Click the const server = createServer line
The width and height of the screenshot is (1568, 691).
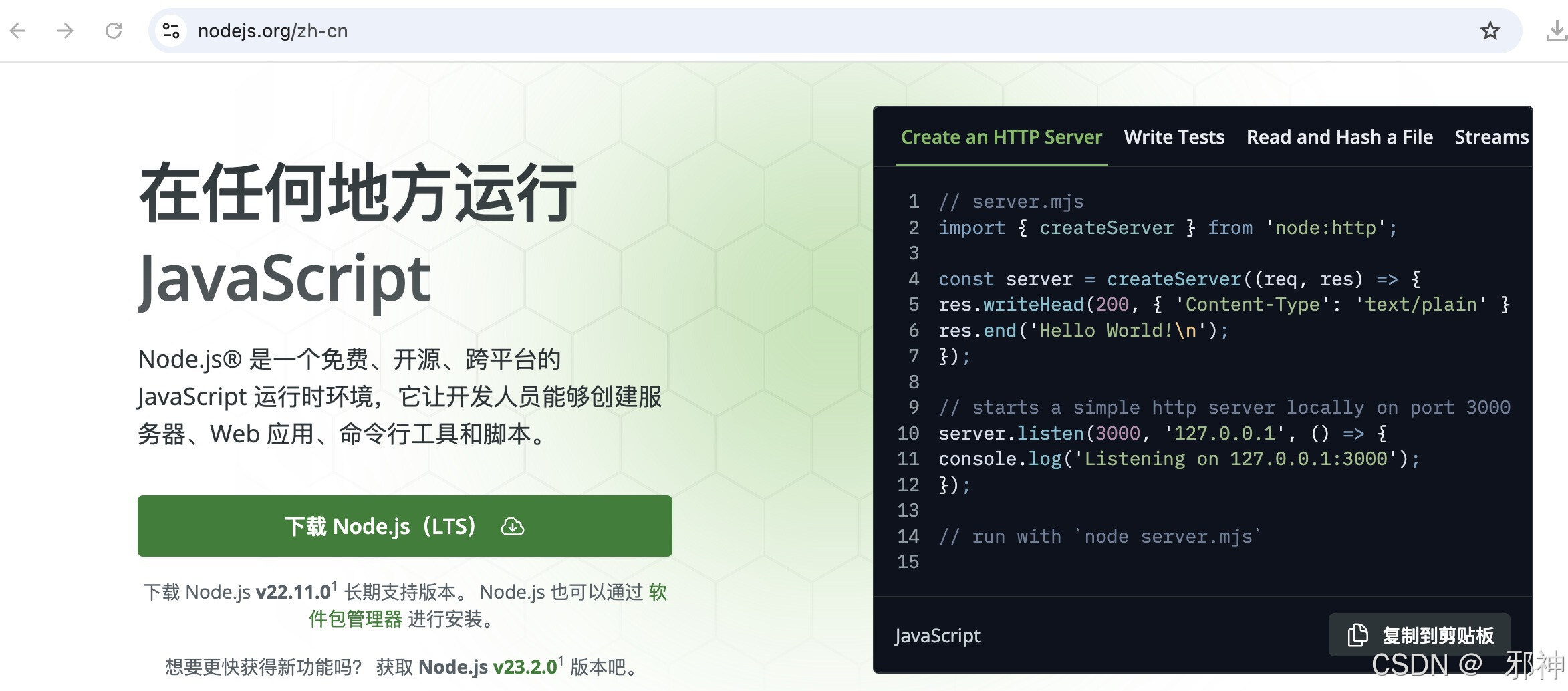(1180, 279)
